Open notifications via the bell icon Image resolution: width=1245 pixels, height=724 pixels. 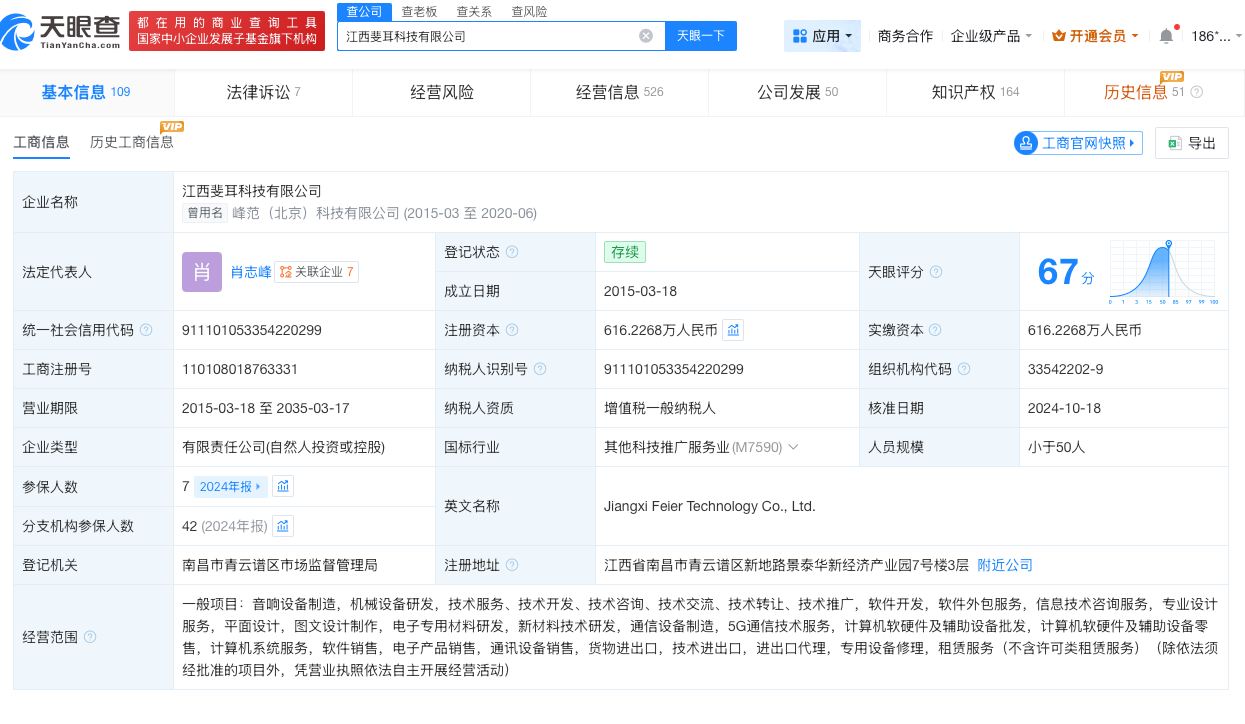(1165, 33)
